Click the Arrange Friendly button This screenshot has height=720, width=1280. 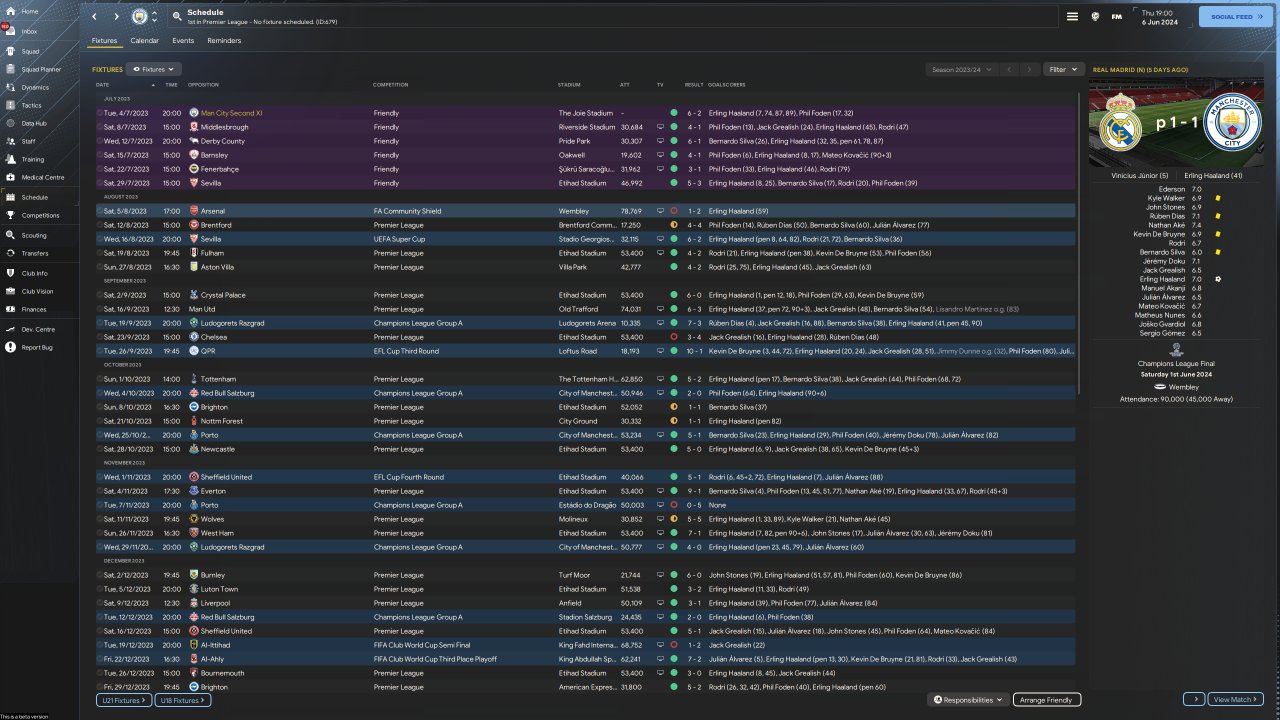[1046, 700]
